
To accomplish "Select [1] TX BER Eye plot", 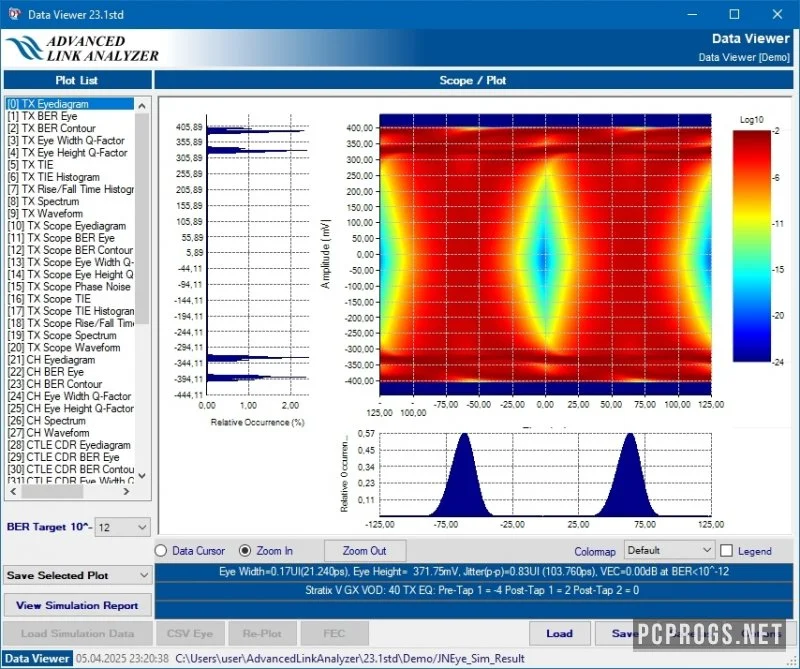I will pyautogui.click(x=70, y=116).
